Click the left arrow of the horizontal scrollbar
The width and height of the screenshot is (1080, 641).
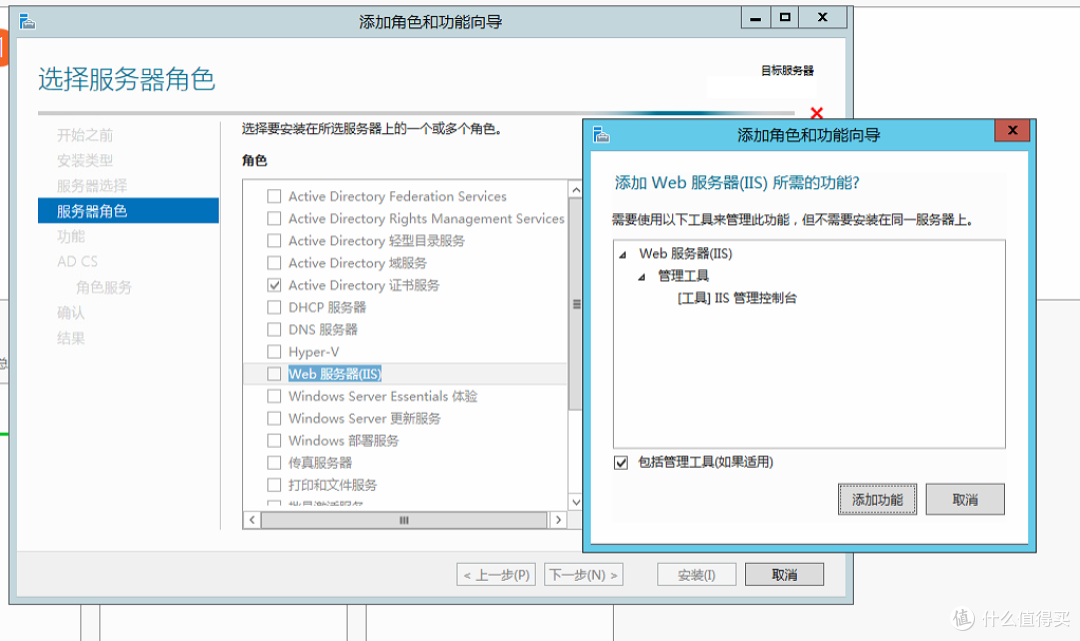click(x=253, y=520)
